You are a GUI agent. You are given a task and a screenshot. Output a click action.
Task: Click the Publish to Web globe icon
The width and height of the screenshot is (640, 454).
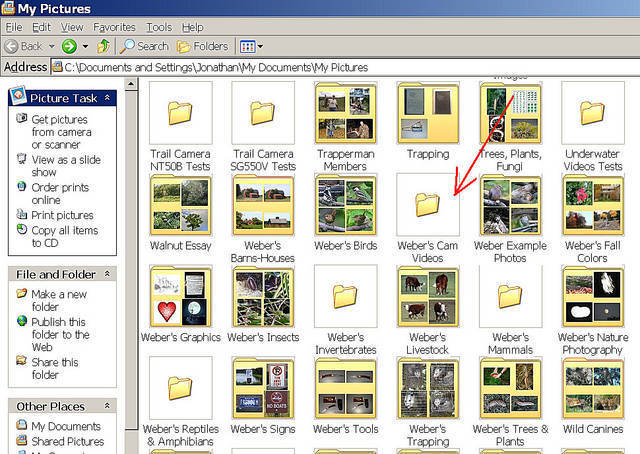click(22, 321)
